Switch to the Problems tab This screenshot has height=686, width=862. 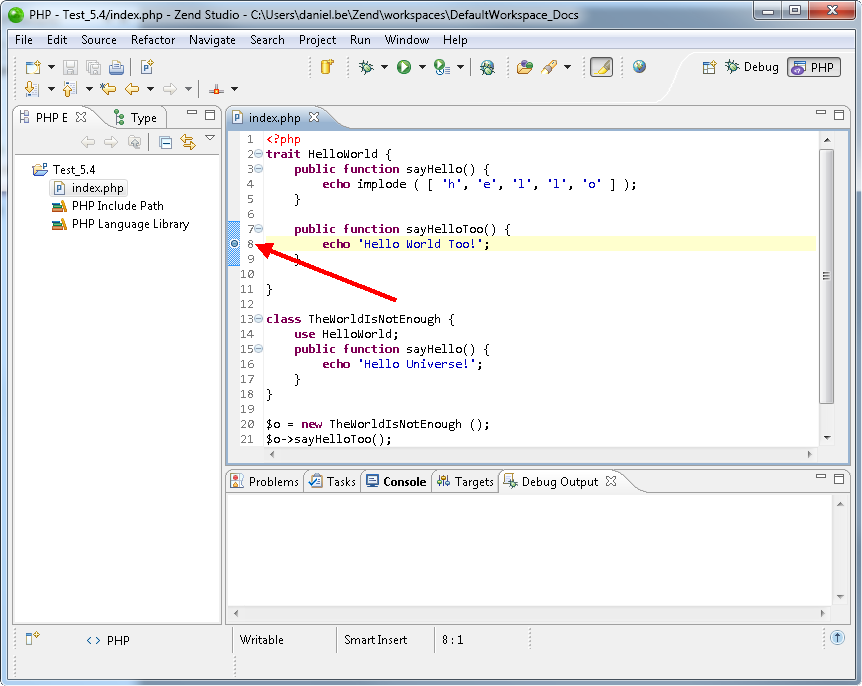(265, 481)
